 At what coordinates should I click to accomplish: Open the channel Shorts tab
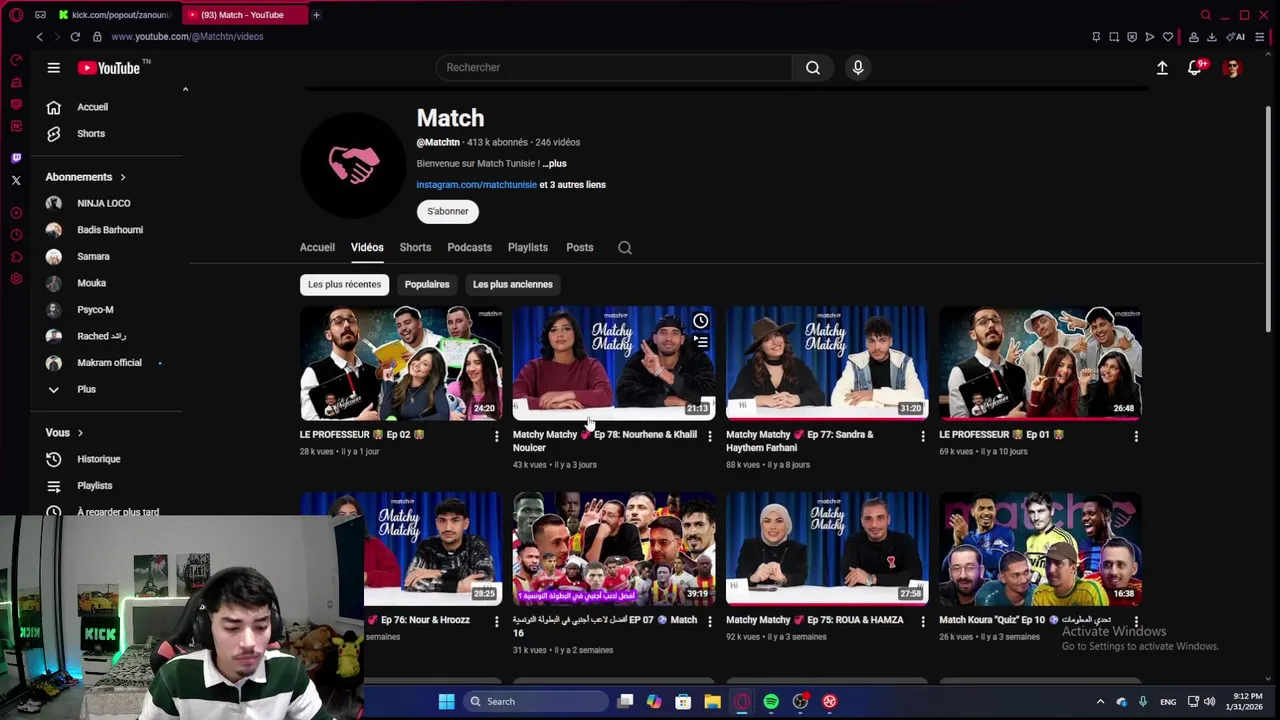click(x=415, y=248)
